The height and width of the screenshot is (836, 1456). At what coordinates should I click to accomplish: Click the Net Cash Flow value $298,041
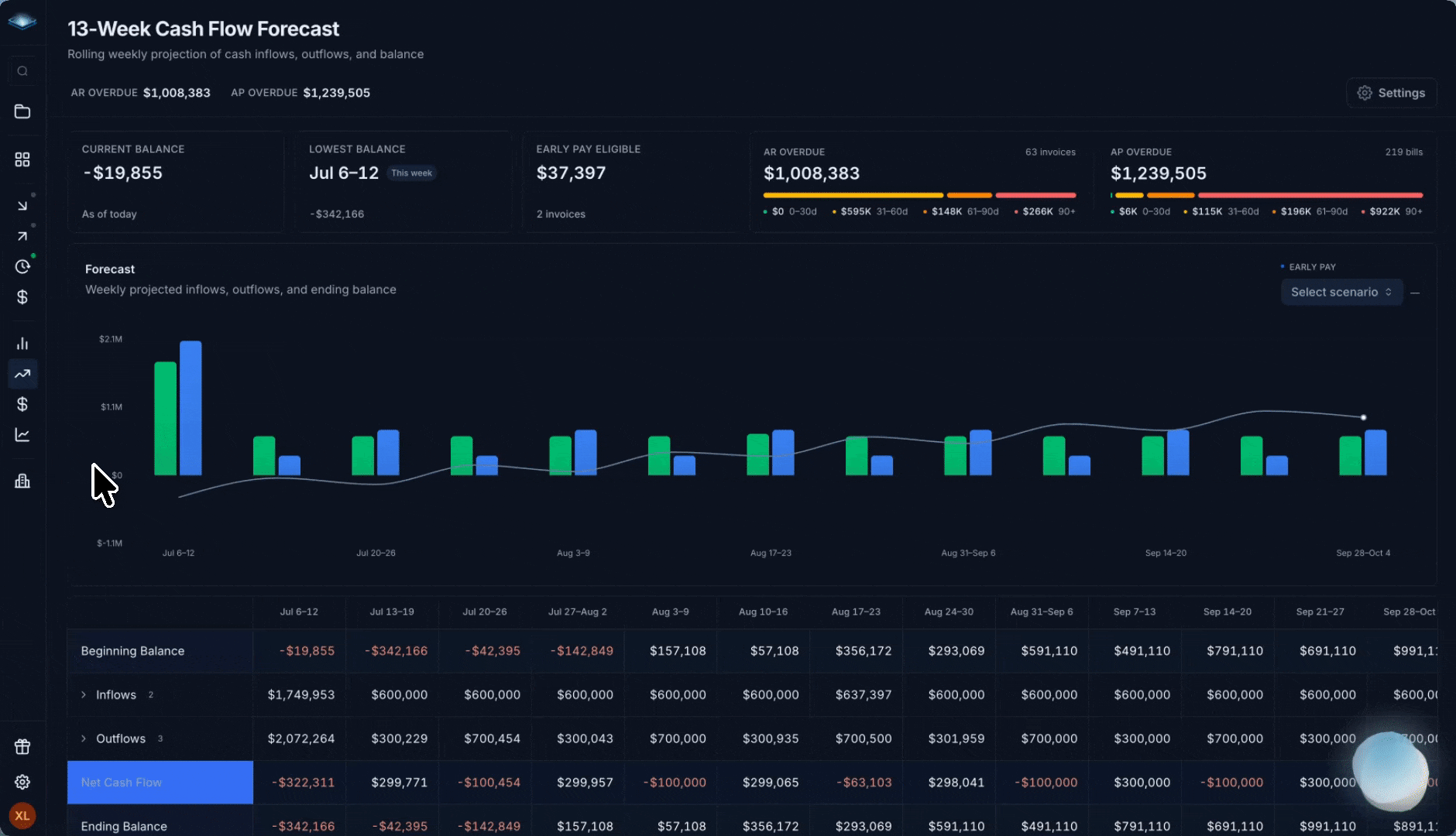956,783
